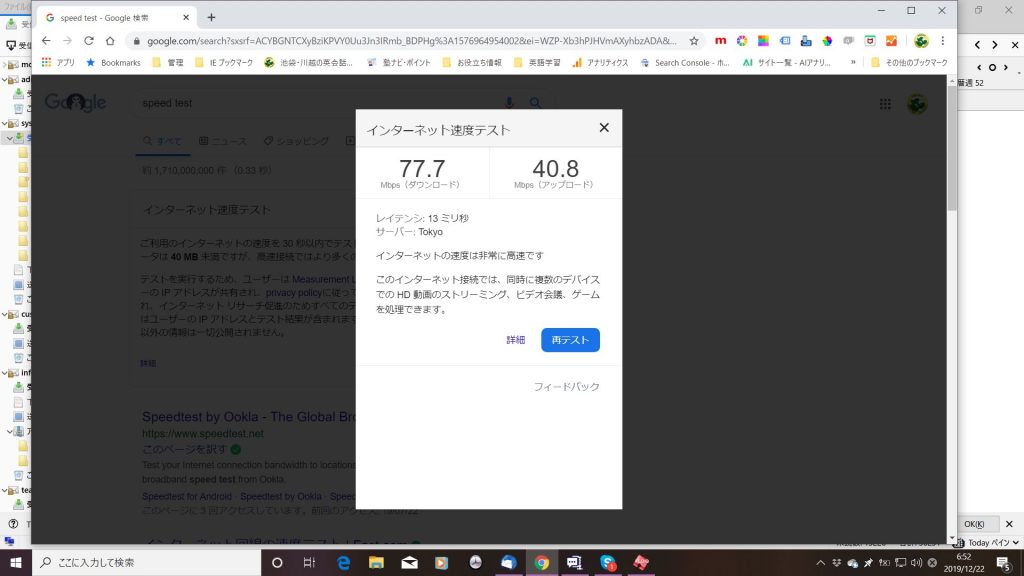Go to the browser home page icon
Screen dimensions: 1024x576
tap(111, 41)
